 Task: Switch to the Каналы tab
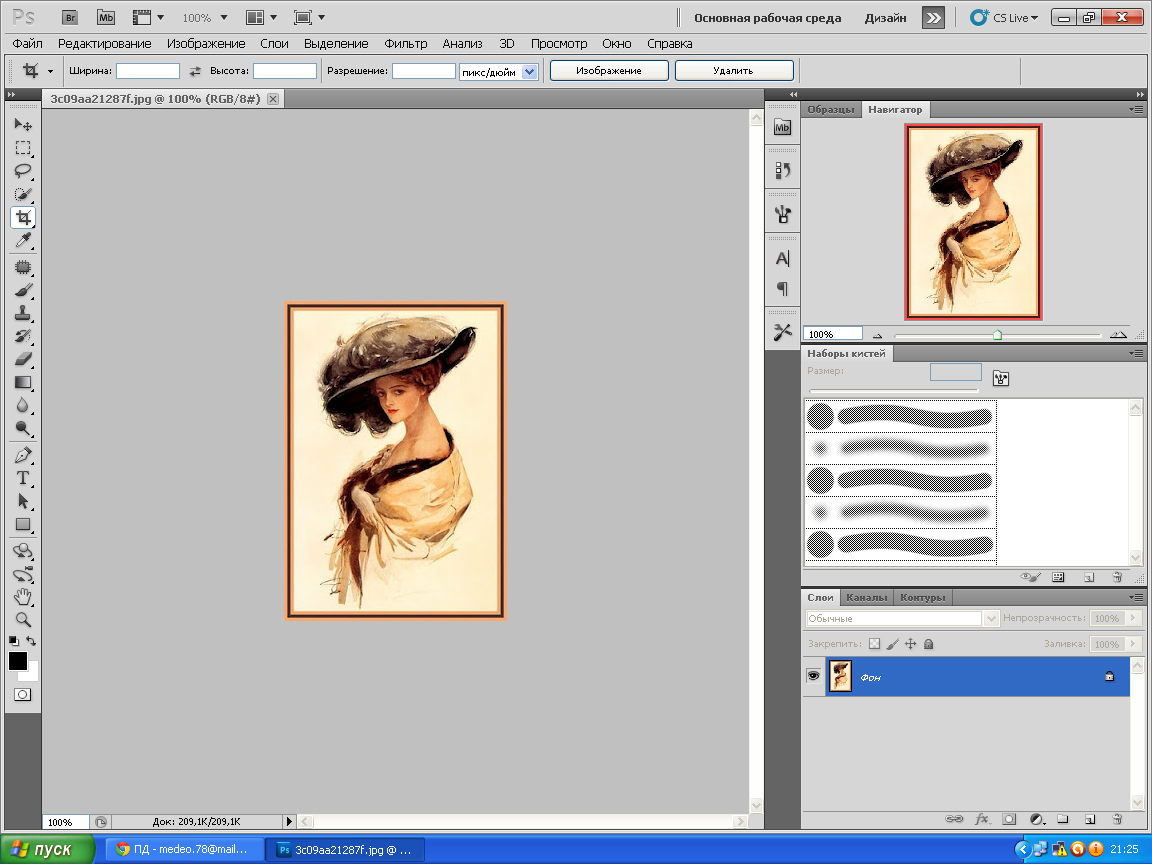point(866,597)
